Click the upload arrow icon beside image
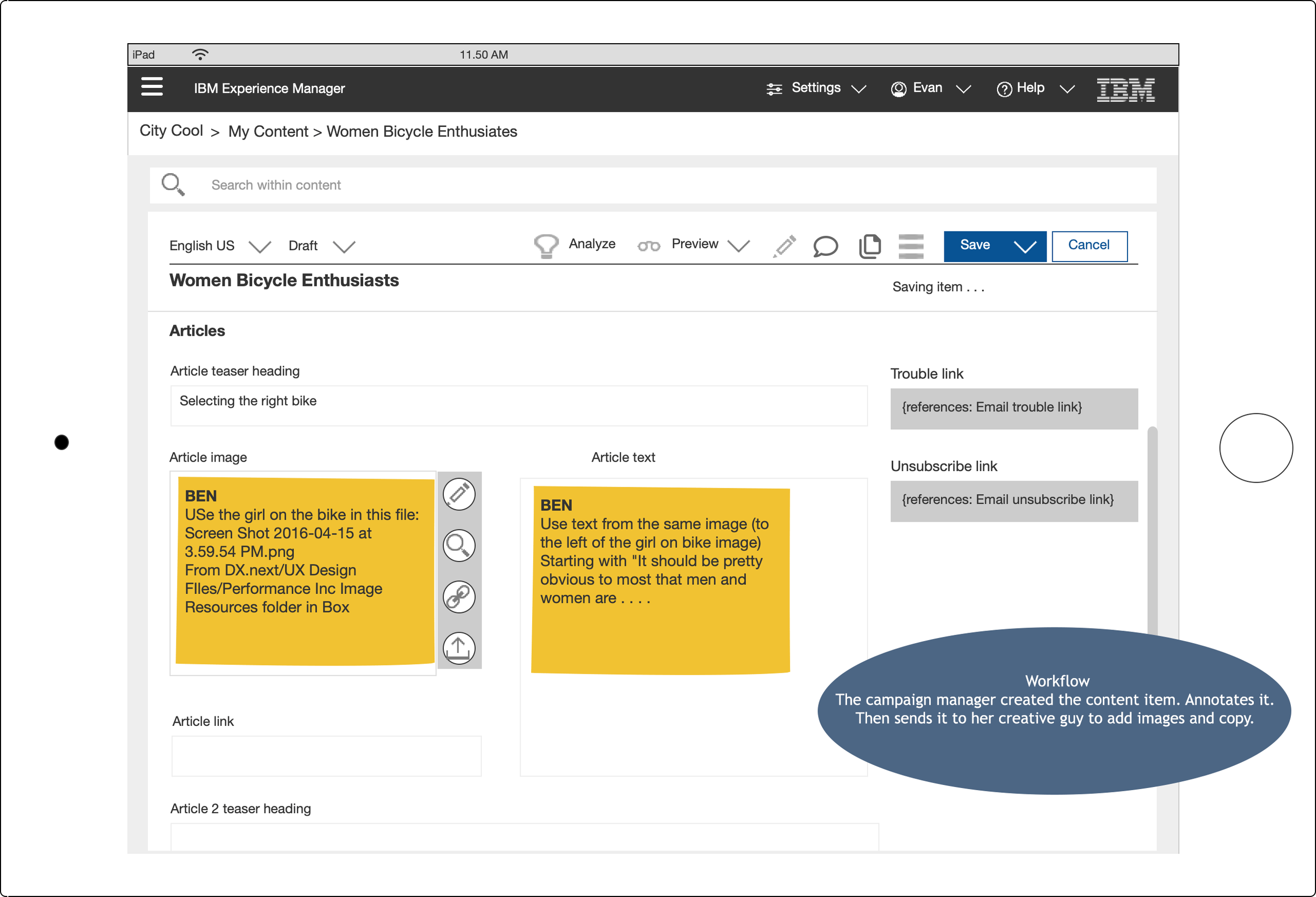This screenshot has width=1316, height=897. click(458, 648)
